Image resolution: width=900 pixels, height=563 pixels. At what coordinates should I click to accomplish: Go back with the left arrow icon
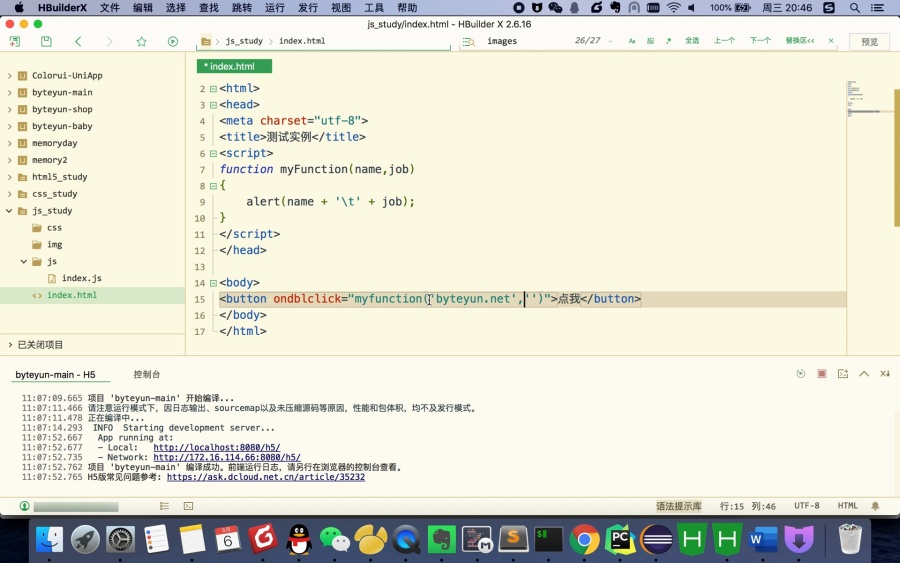pyautogui.click(x=78, y=41)
